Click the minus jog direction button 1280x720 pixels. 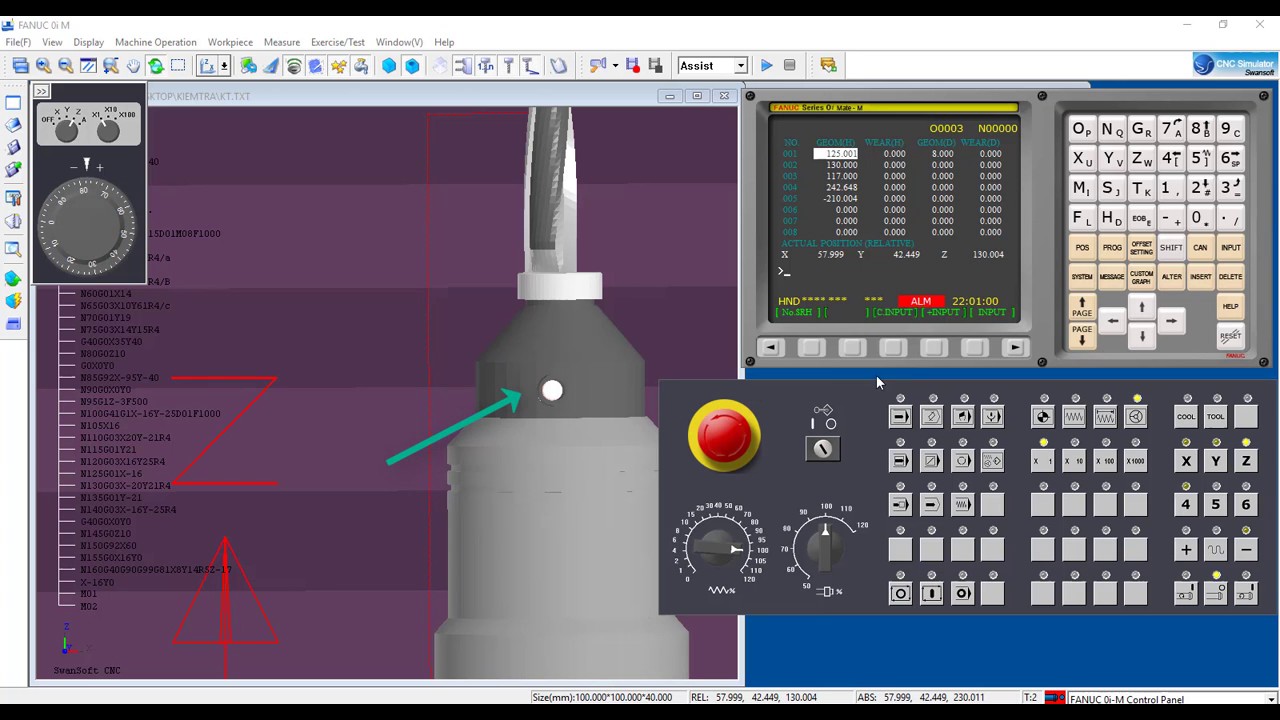click(x=1246, y=549)
